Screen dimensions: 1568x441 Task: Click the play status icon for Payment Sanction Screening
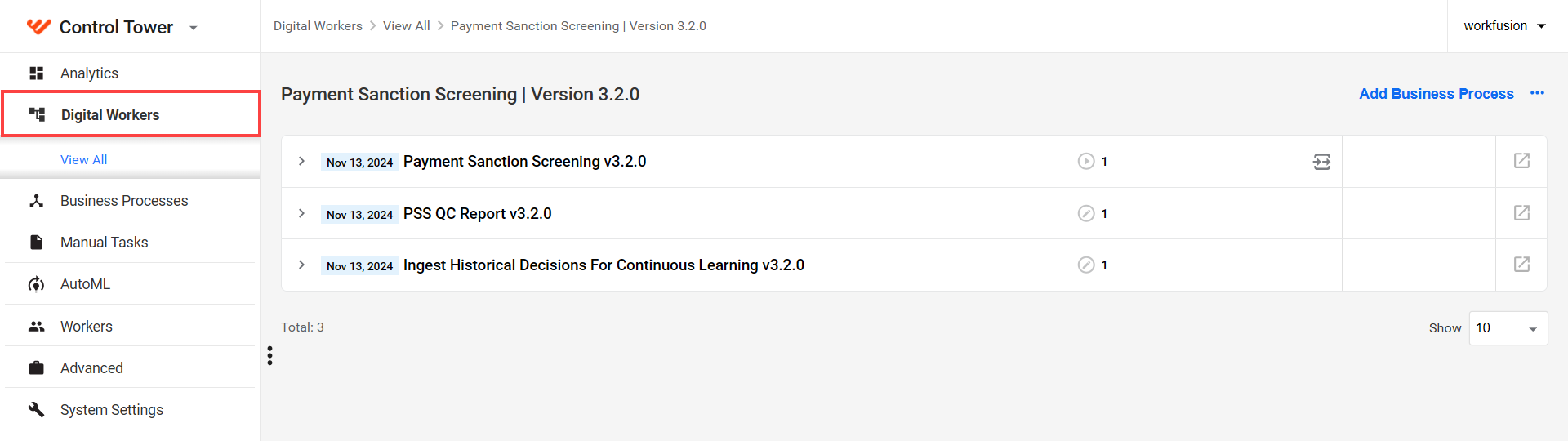click(1086, 162)
